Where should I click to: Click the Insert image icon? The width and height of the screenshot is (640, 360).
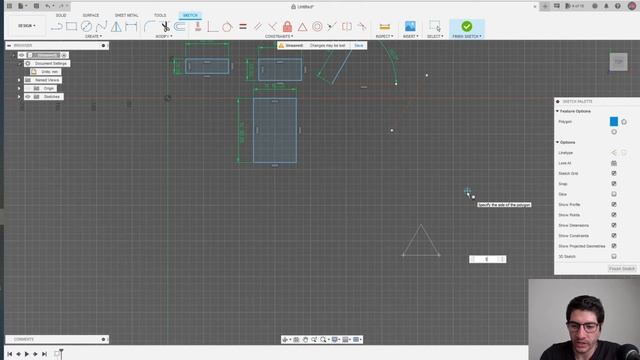click(410, 26)
